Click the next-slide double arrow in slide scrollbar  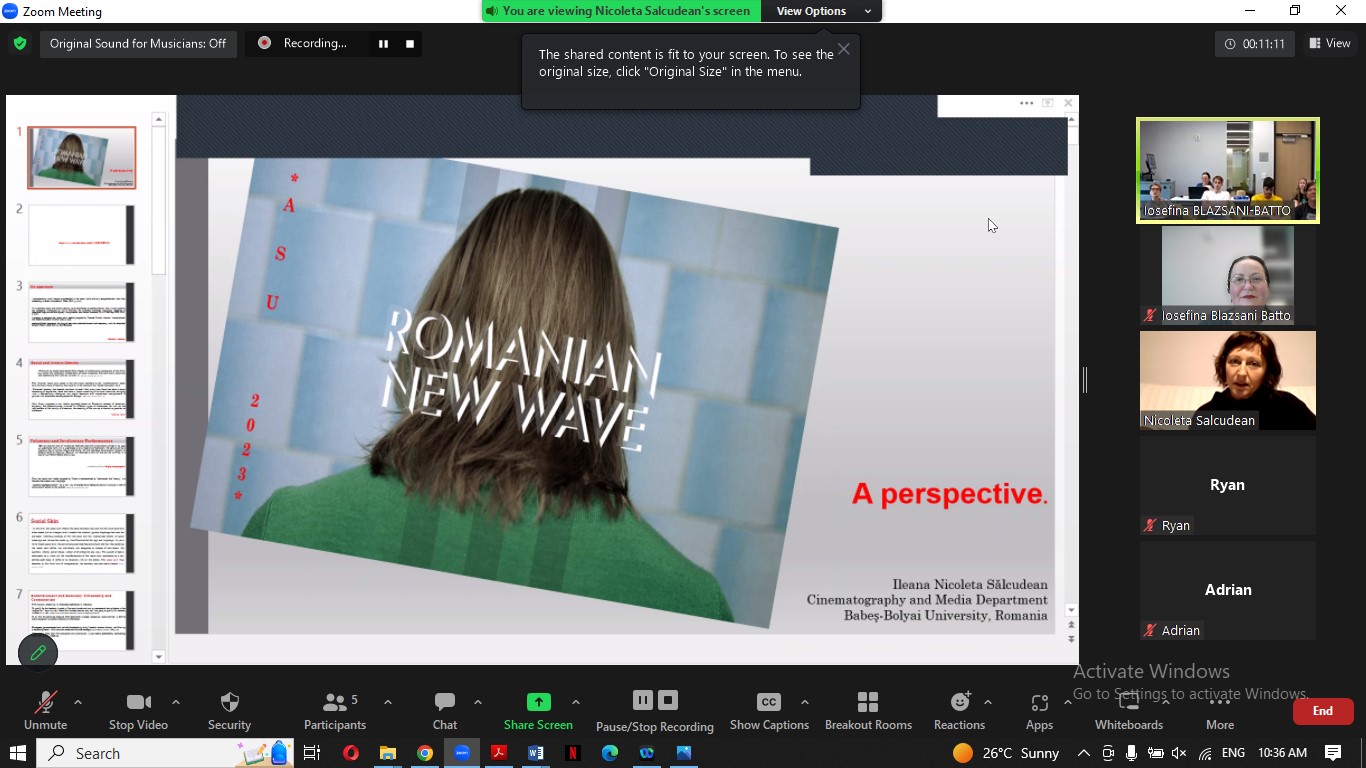coord(1071,639)
